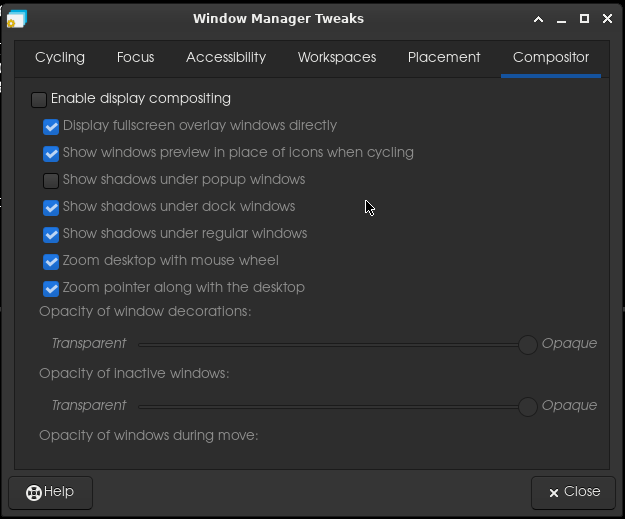Viewport: 625px width, 519px height.
Task: Click the 'Opacity of inactive windows:' label
Action: [x=134, y=374]
